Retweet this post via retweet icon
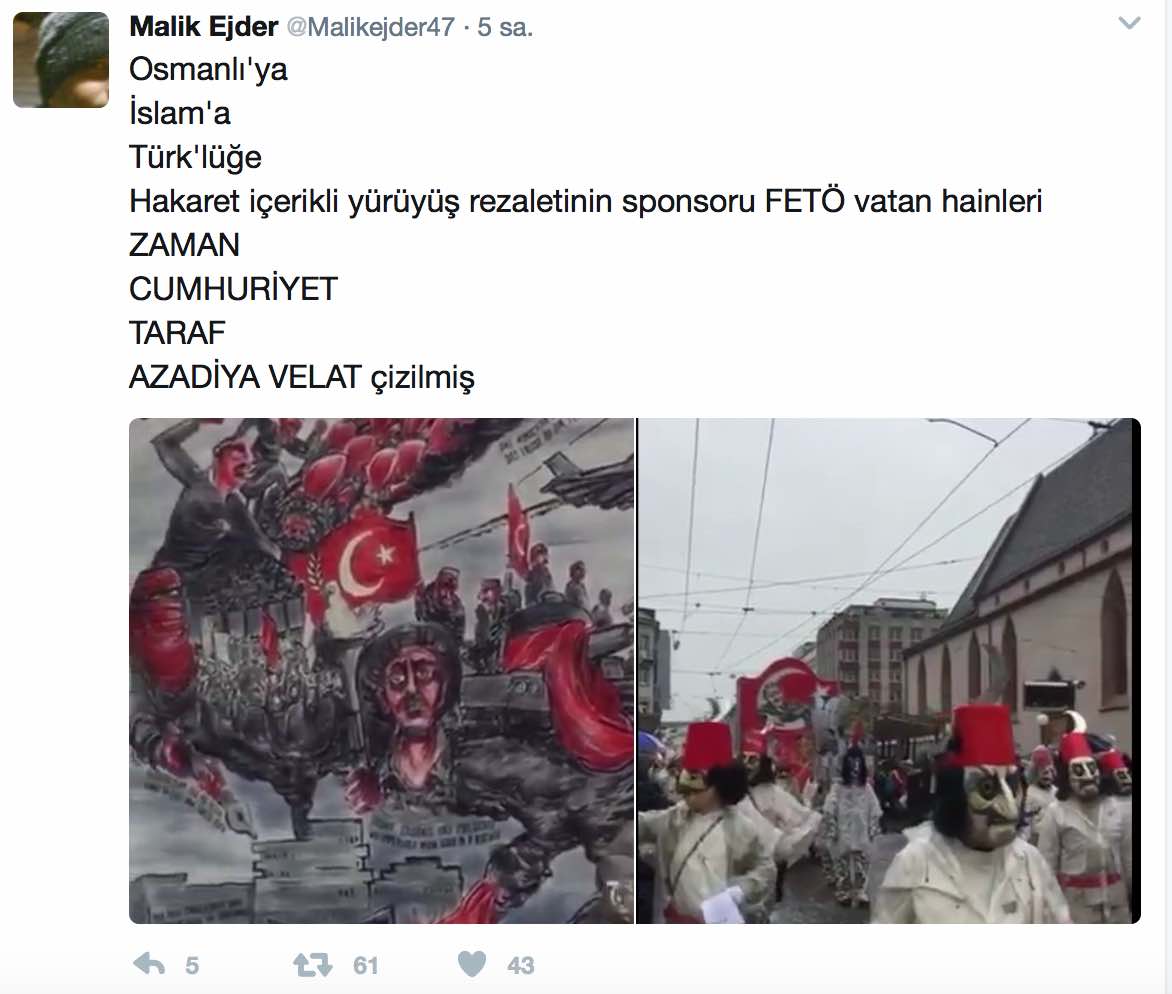Screen dimensions: 1172x994 pos(312,965)
